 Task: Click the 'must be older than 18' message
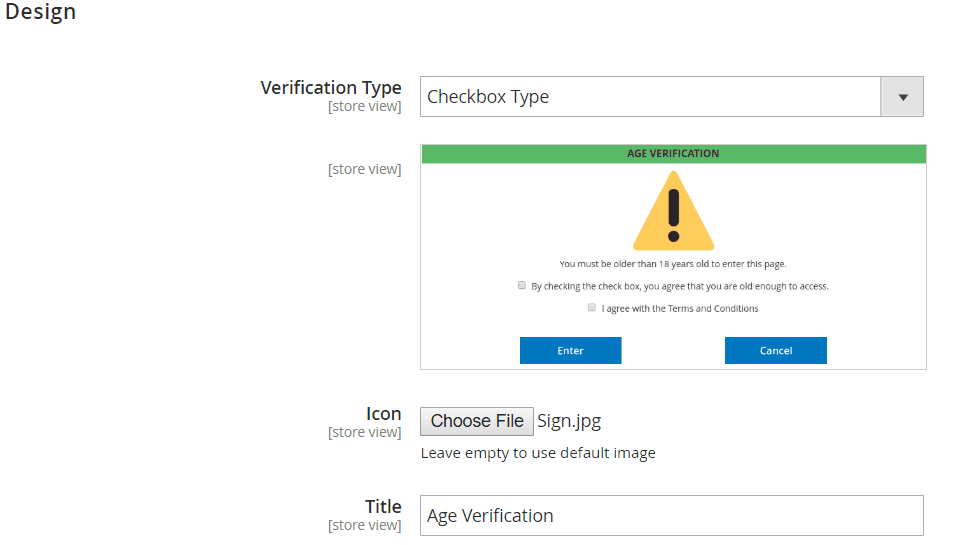point(673,264)
